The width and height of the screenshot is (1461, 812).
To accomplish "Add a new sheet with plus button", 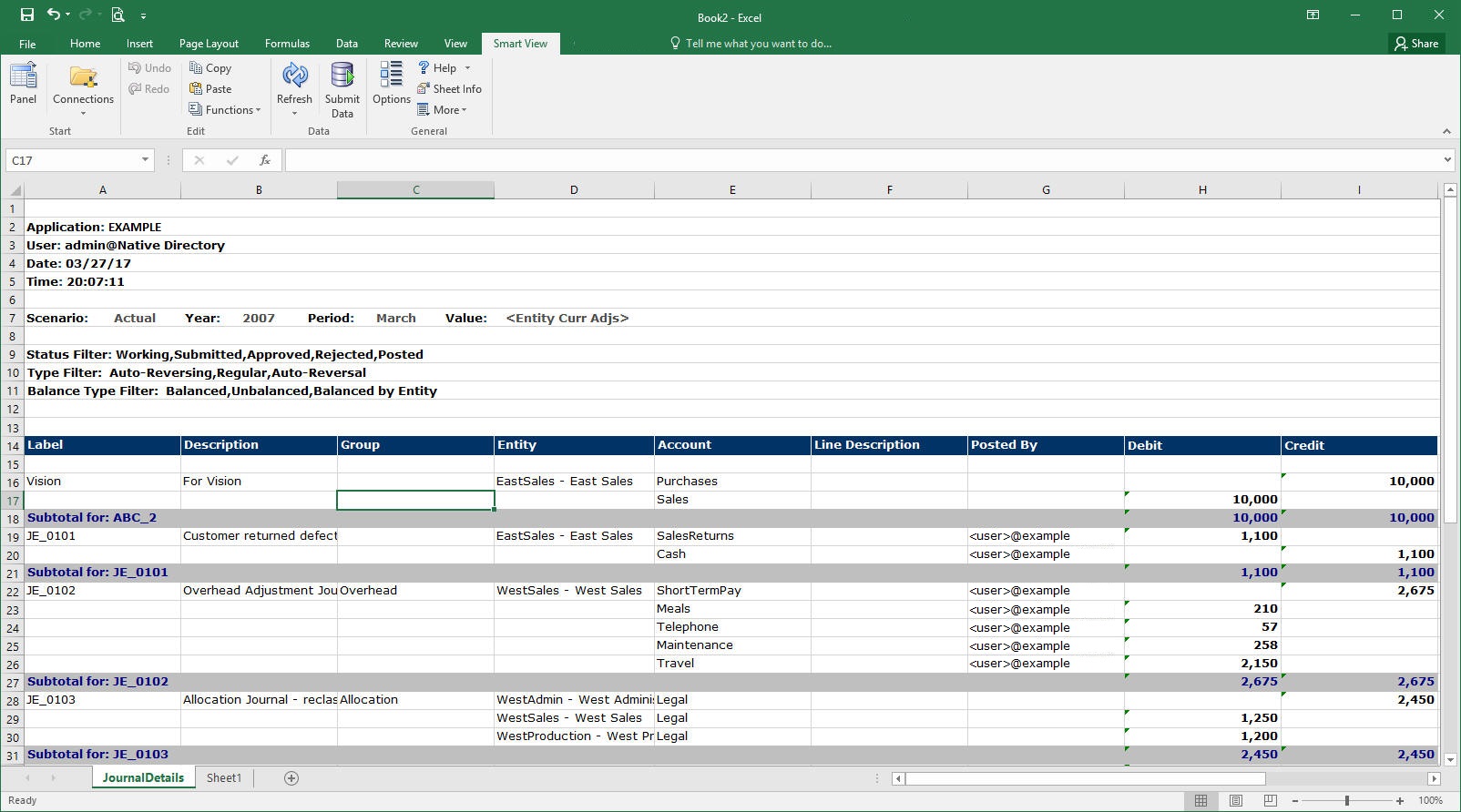I will tap(291, 778).
